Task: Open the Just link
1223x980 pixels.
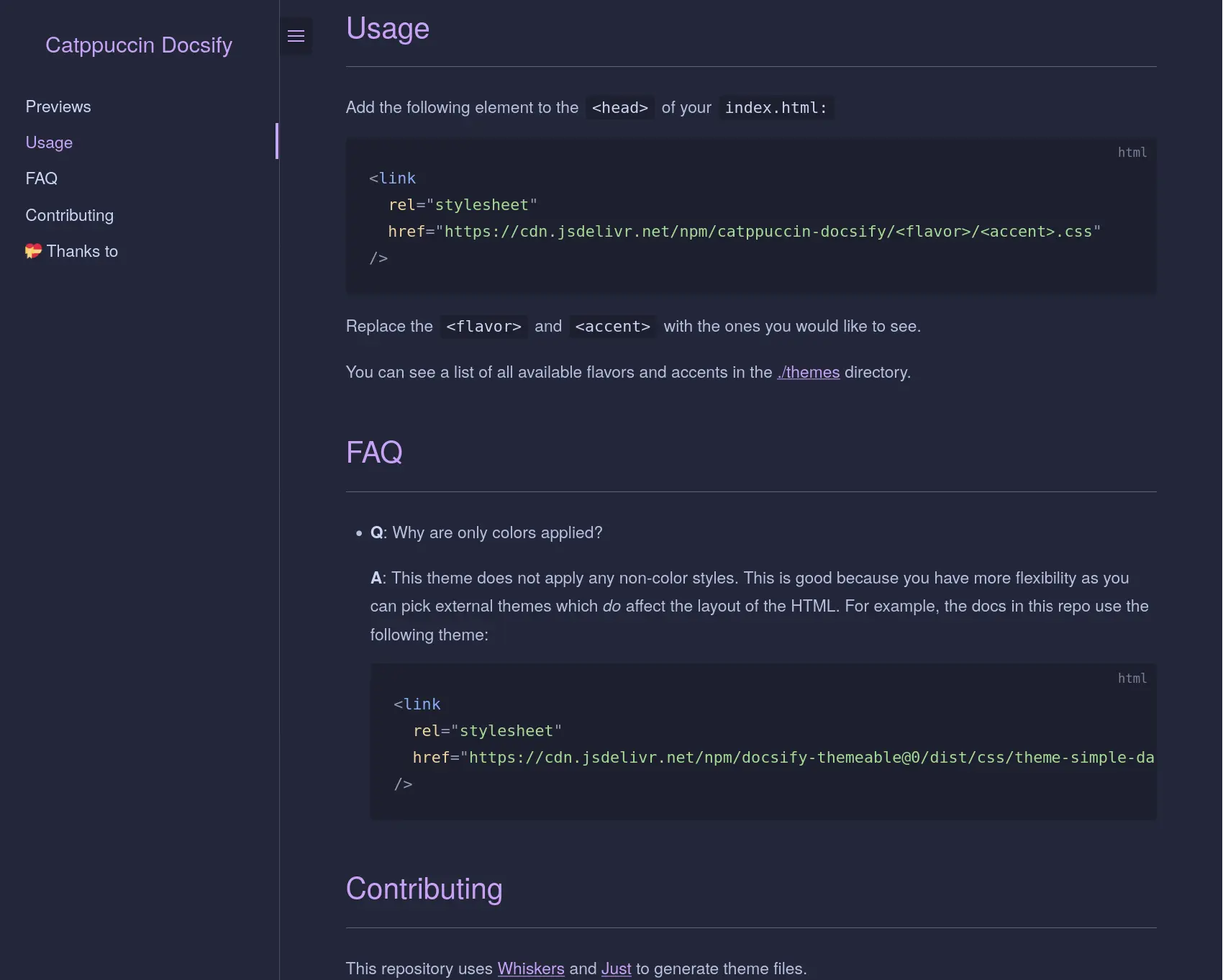Action: [x=616, y=968]
